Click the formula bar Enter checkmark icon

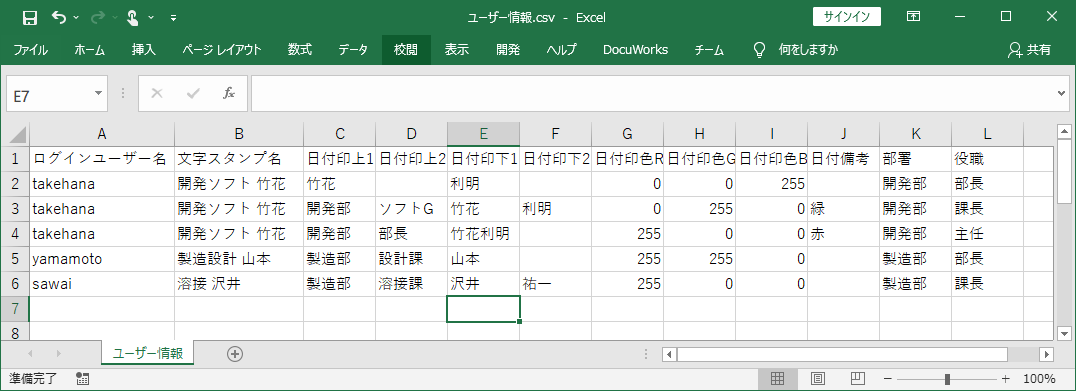click(x=193, y=93)
